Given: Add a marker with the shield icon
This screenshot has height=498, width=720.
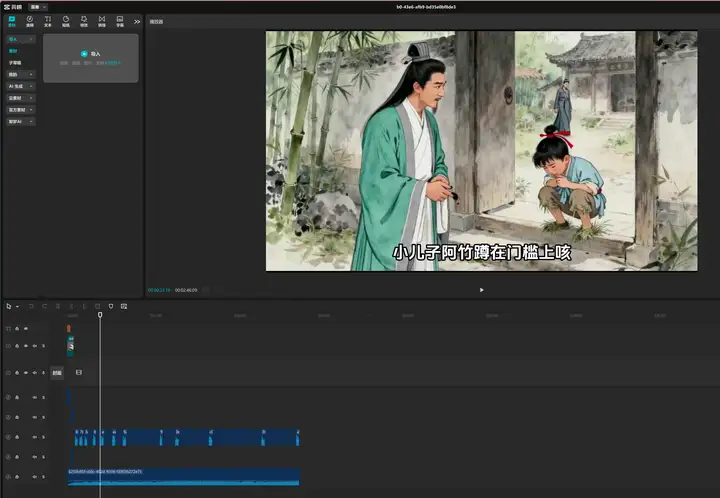Looking at the screenshot, I should click(111, 306).
